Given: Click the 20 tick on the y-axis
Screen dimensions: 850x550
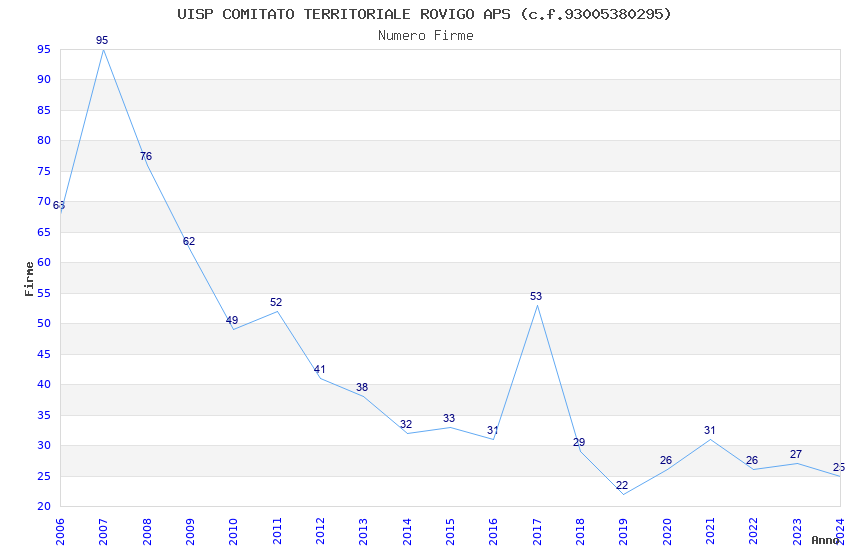Looking at the screenshot, I should click(x=44, y=506).
